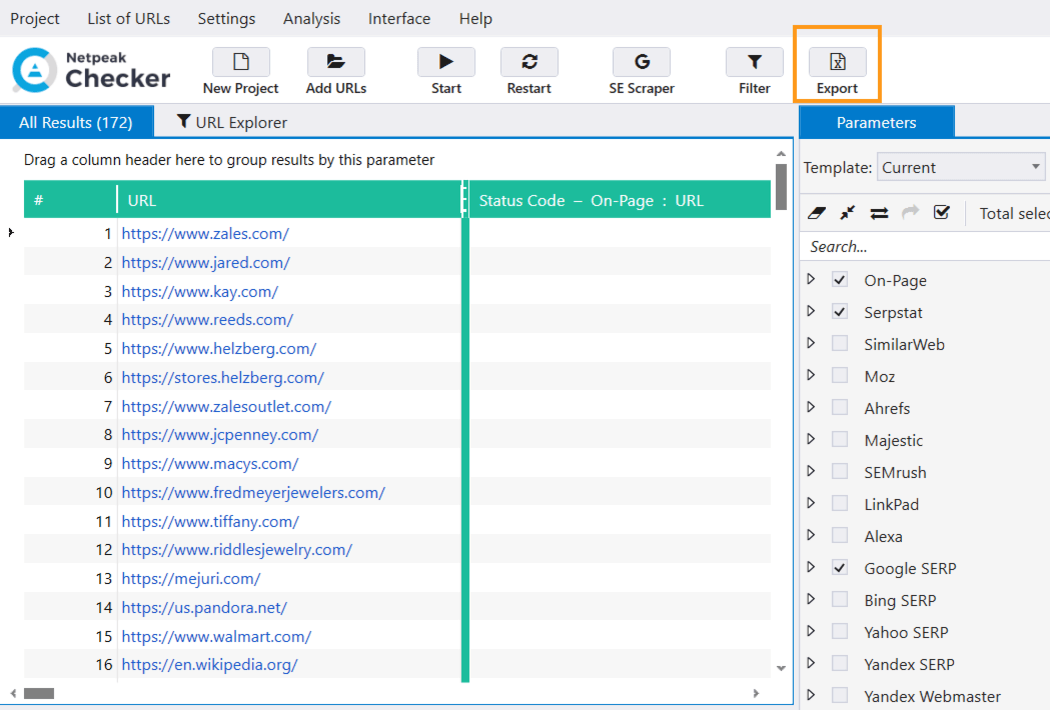
Task: Enable the Moz checkbox
Action: (840, 375)
